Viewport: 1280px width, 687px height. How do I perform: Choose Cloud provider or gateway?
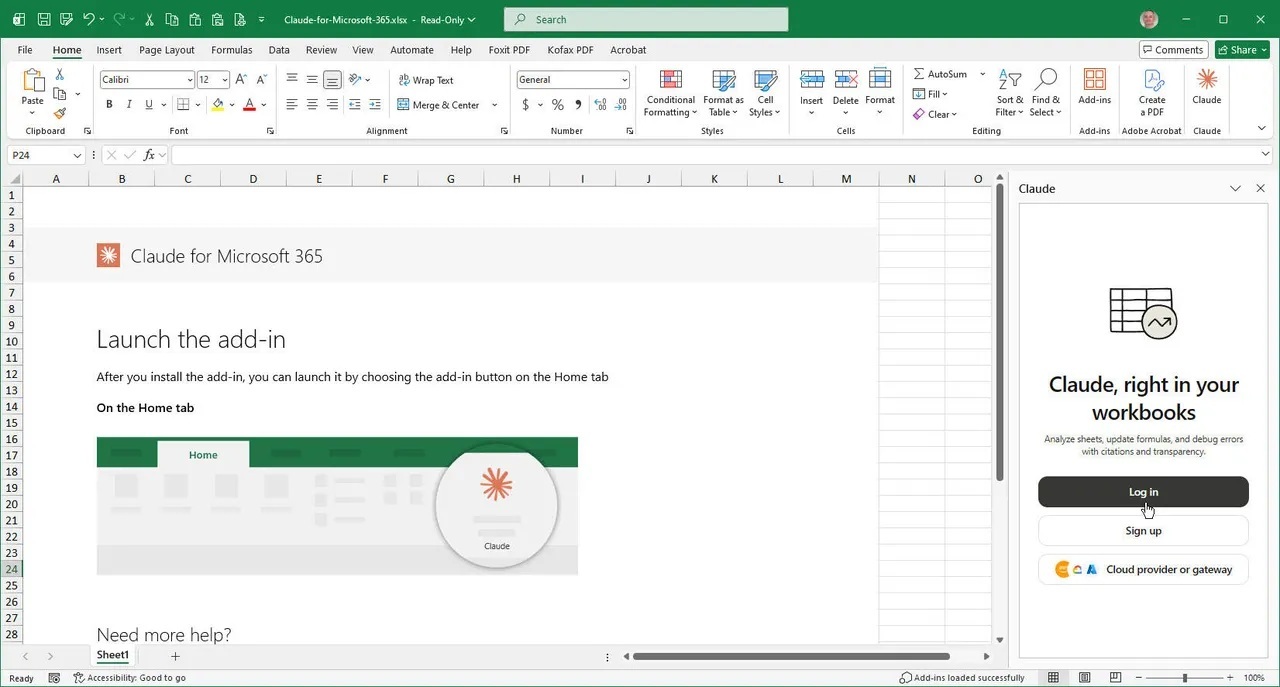pos(1143,569)
